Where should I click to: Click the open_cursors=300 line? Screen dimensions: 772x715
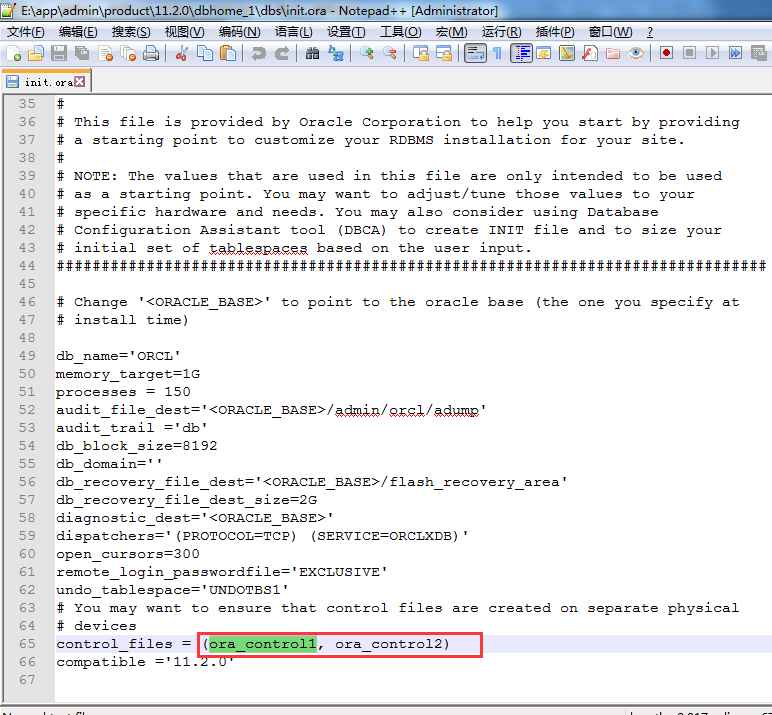click(128, 554)
